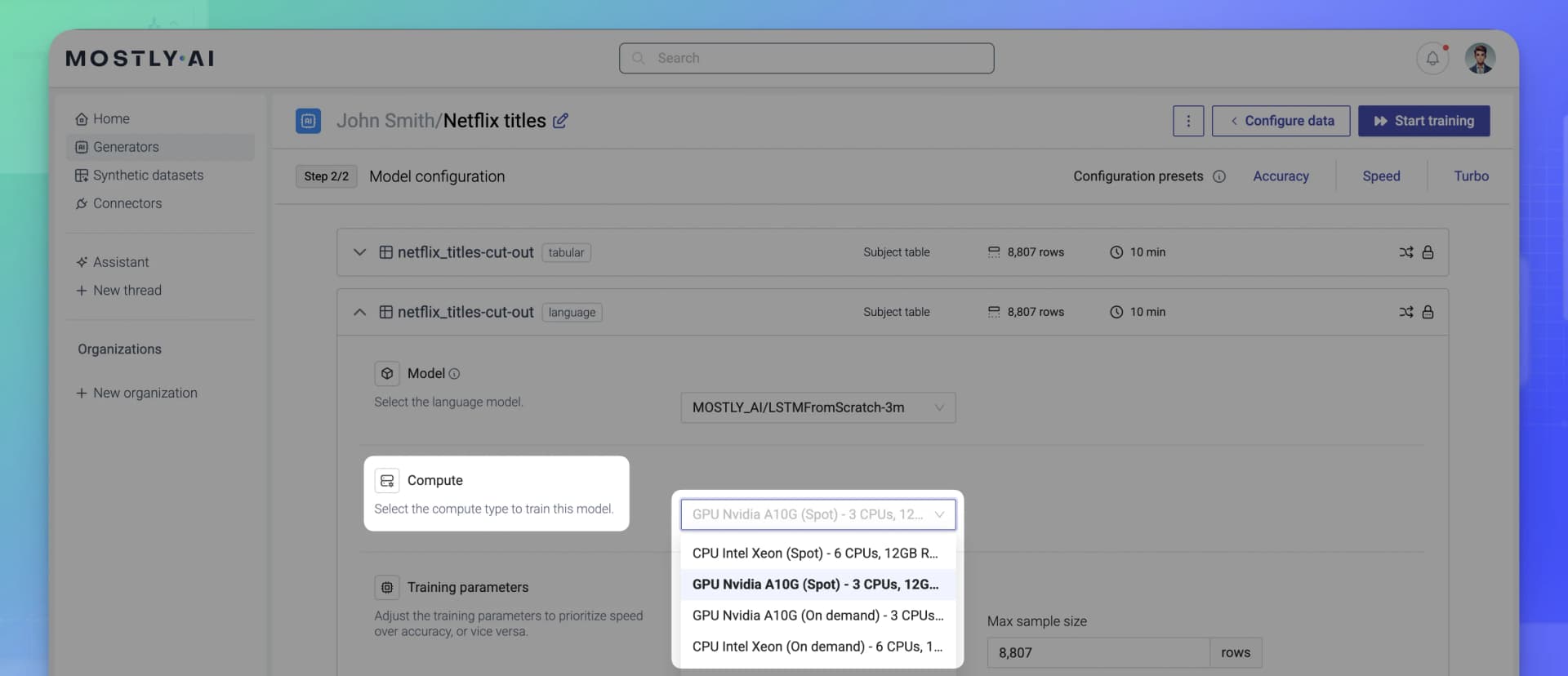Open the three-dot more options menu
The width and height of the screenshot is (1568, 676).
pyautogui.click(x=1188, y=121)
